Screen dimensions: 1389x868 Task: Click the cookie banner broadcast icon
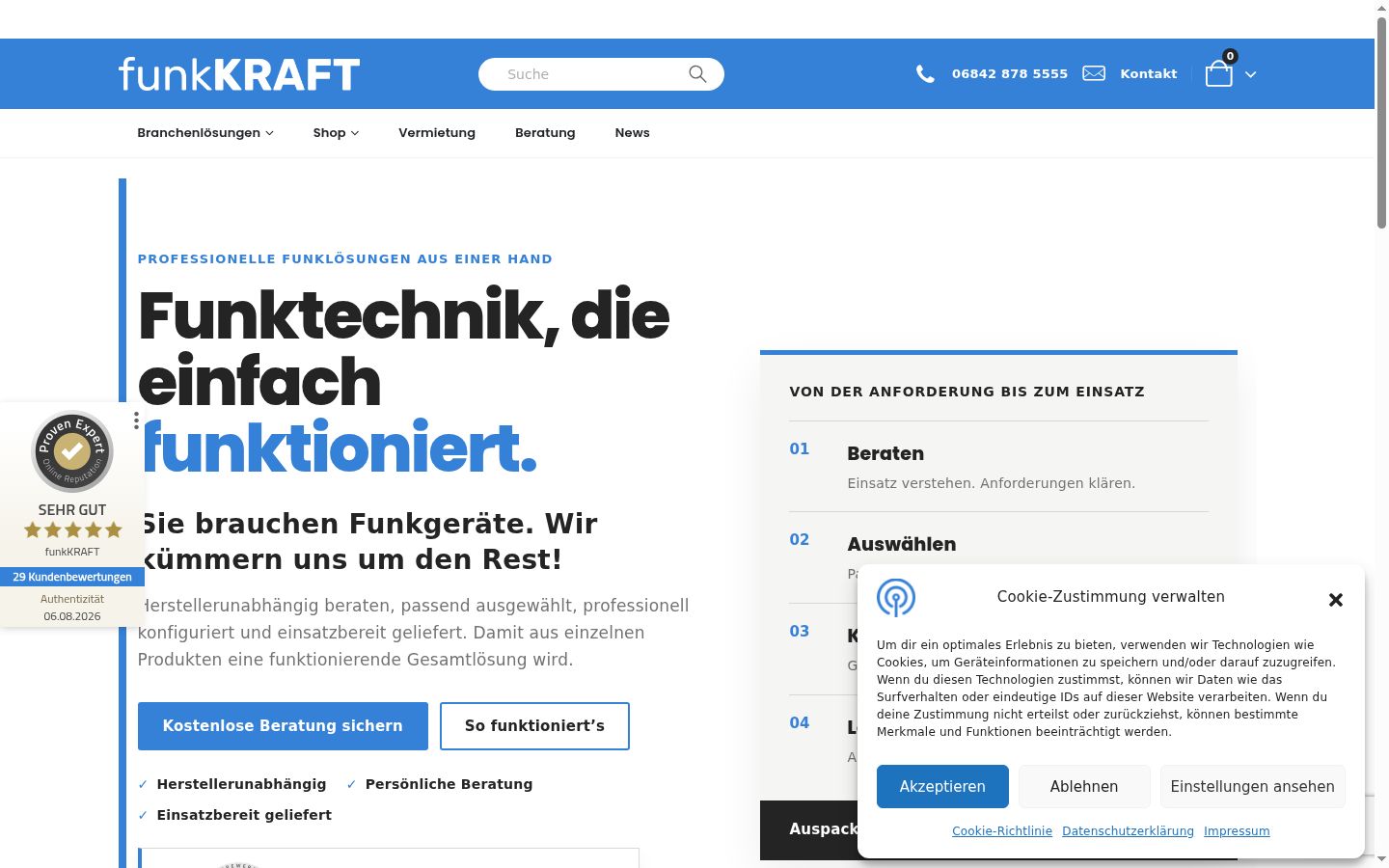pos(896,598)
